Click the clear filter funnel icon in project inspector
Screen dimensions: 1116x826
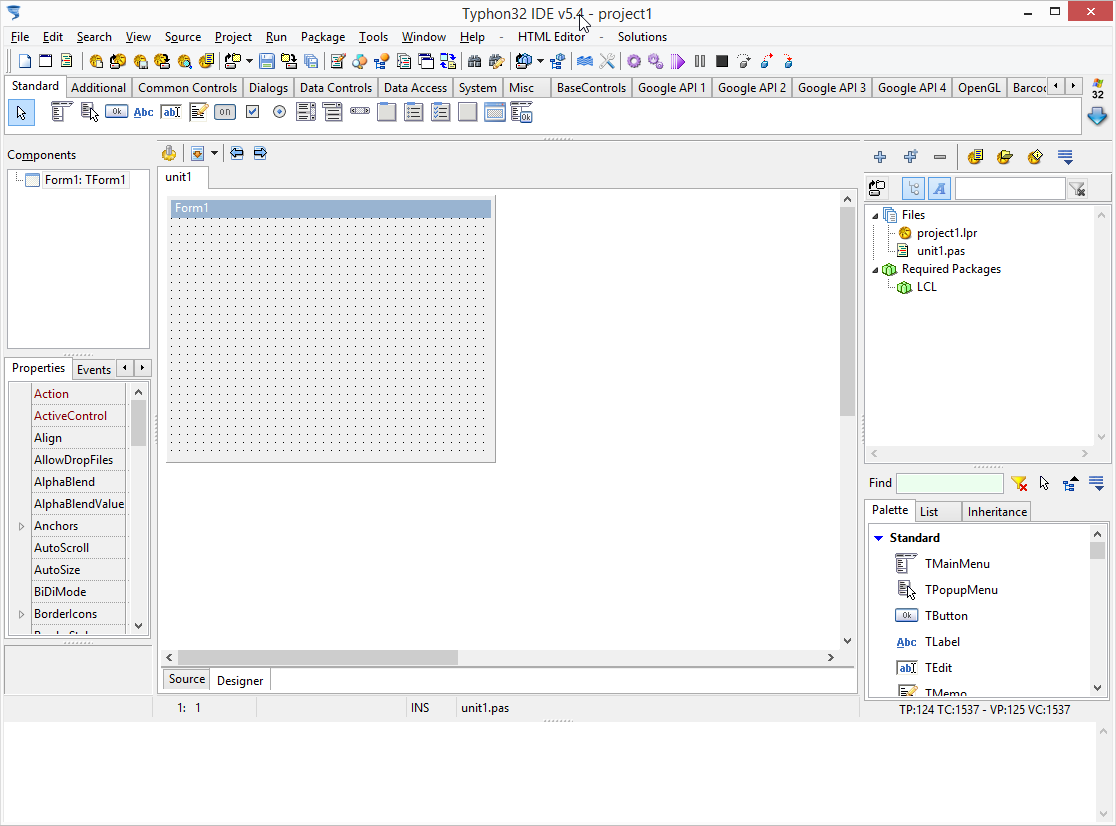(1078, 189)
